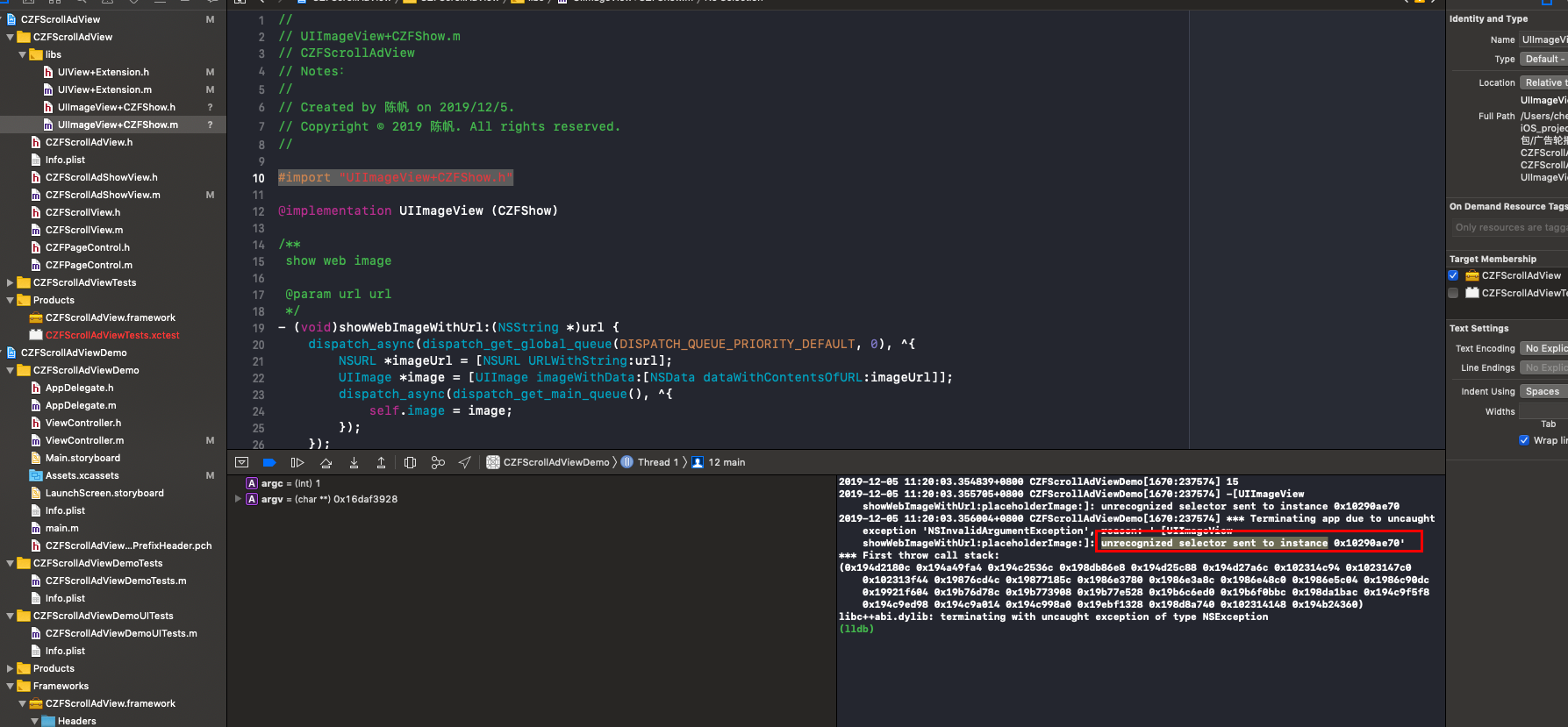This screenshot has width=1568, height=727.
Task: Expand CZFScrollAdViewTests group
Action: 11,282
